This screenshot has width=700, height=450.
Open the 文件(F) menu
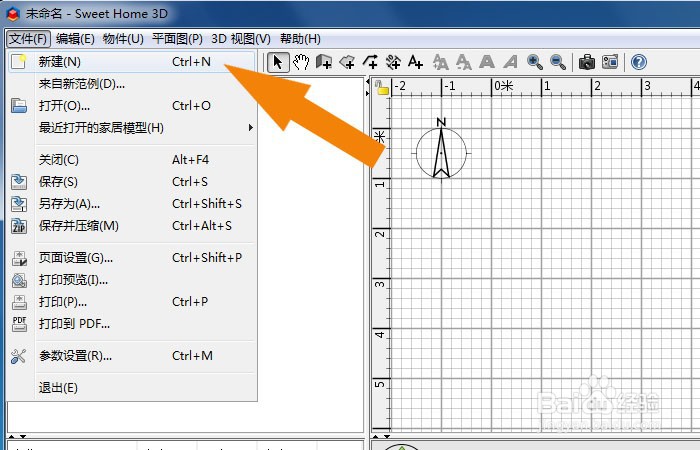(x=28, y=39)
